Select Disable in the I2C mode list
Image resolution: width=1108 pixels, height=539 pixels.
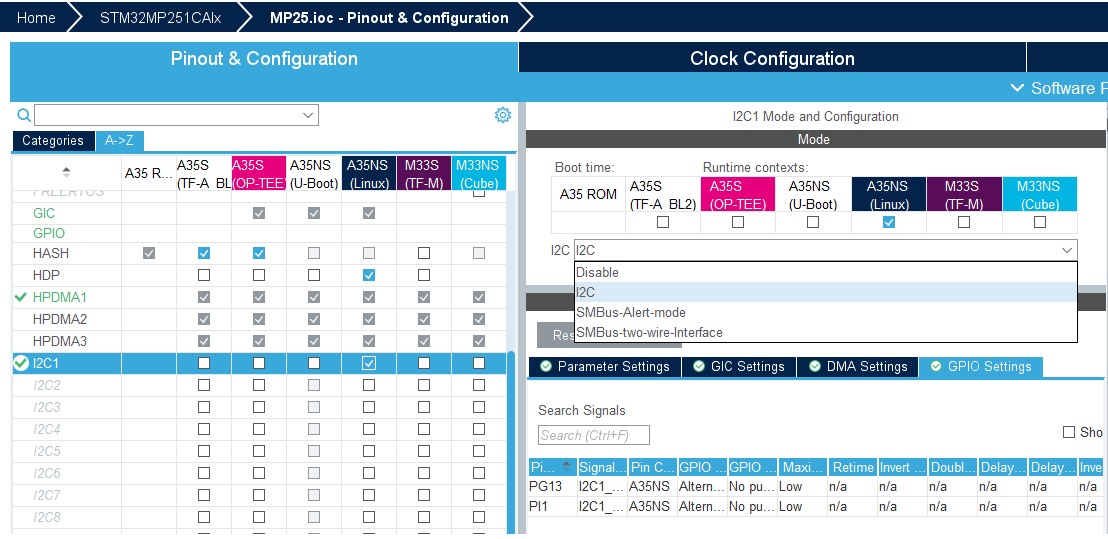pyautogui.click(x=825, y=272)
